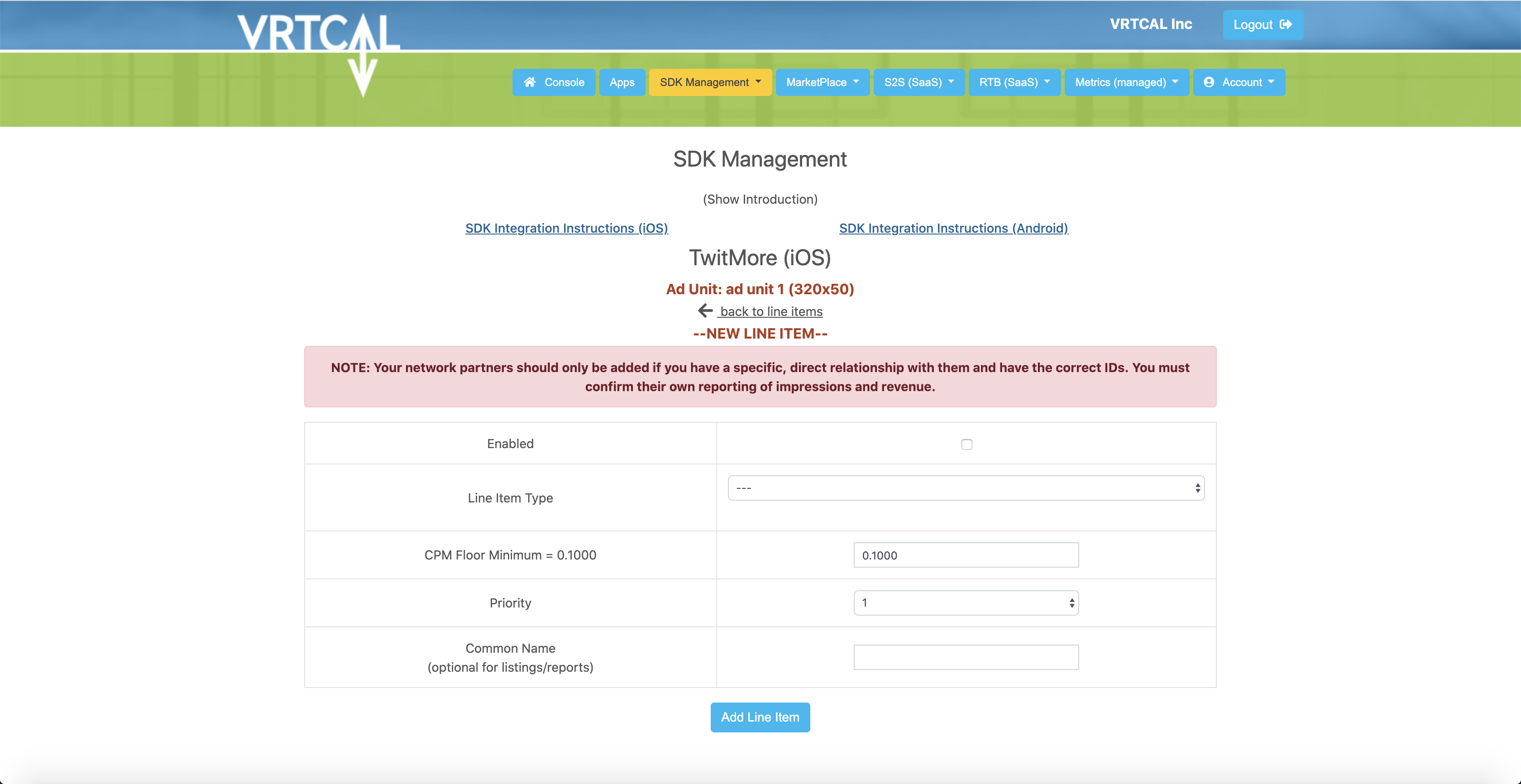Image resolution: width=1521 pixels, height=784 pixels.
Task: Click the 'Line Item Type' label
Action: [x=510, y=497]
